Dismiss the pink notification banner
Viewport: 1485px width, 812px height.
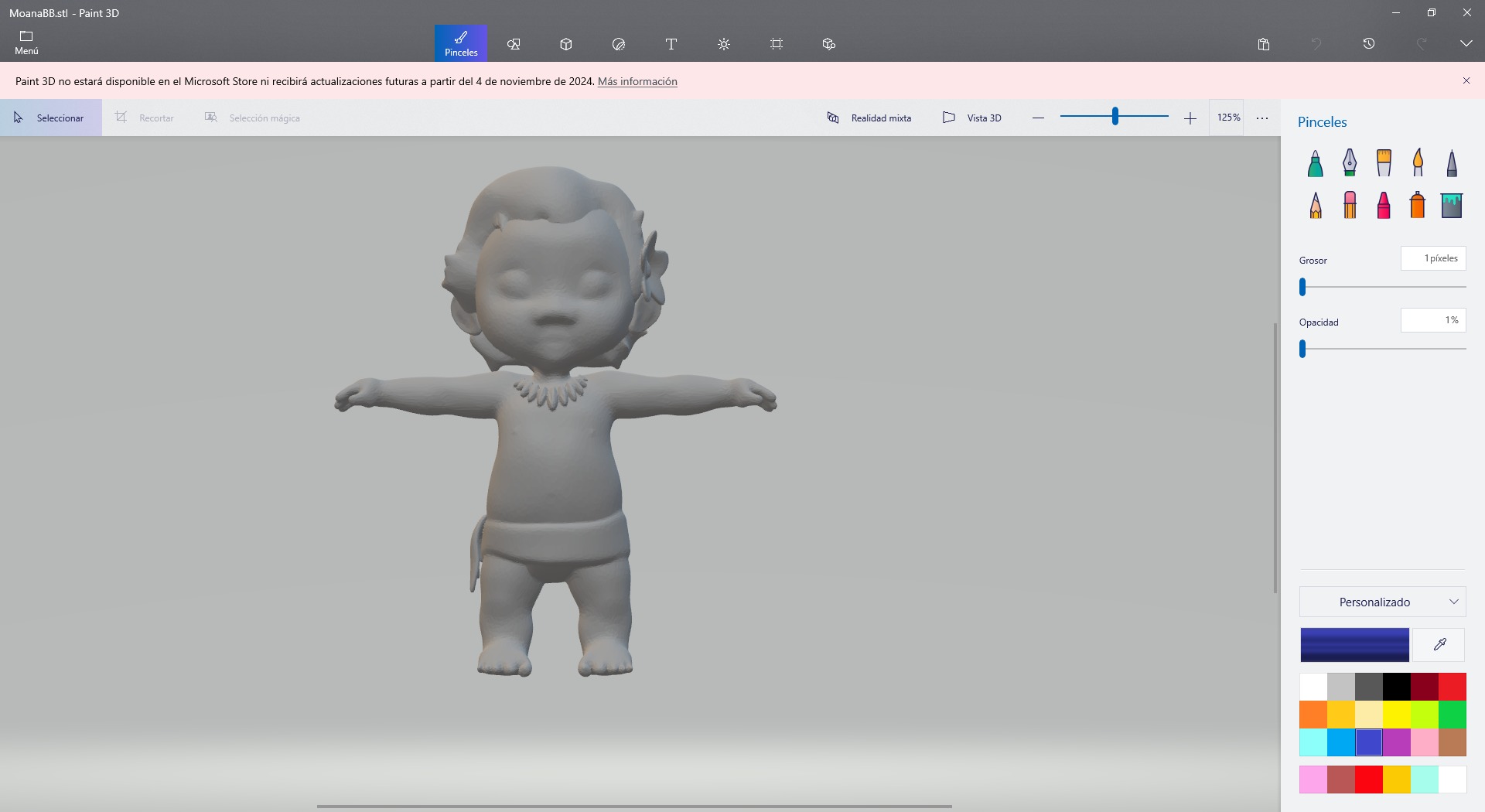click(1466, 80)
